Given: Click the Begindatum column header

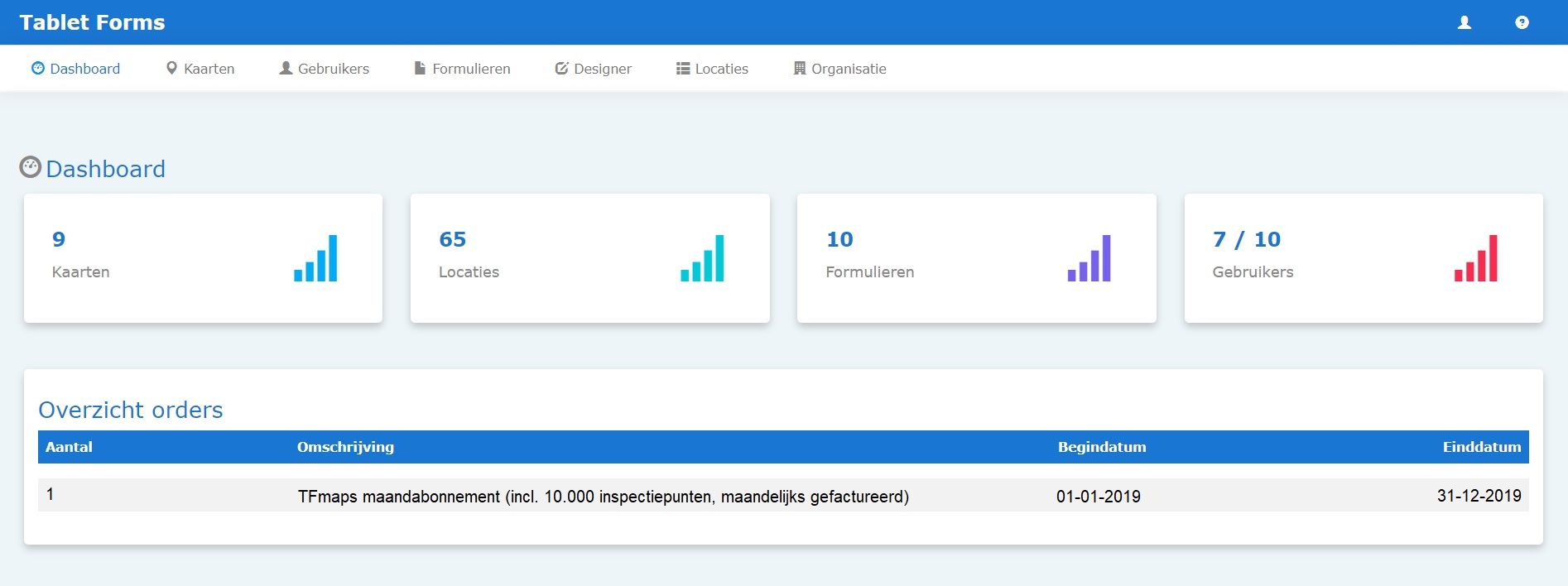Looking at the screenshot, I should click(x=1102, y=447).
